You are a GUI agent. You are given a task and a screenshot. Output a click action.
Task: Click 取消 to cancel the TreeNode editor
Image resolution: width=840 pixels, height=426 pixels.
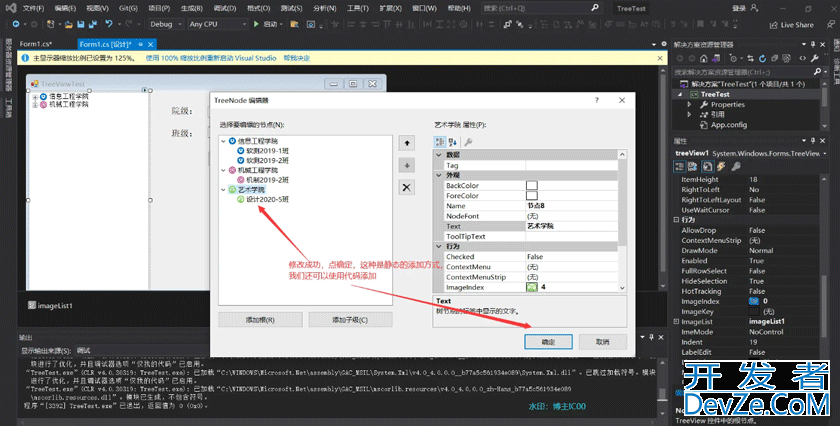point(603,342)
